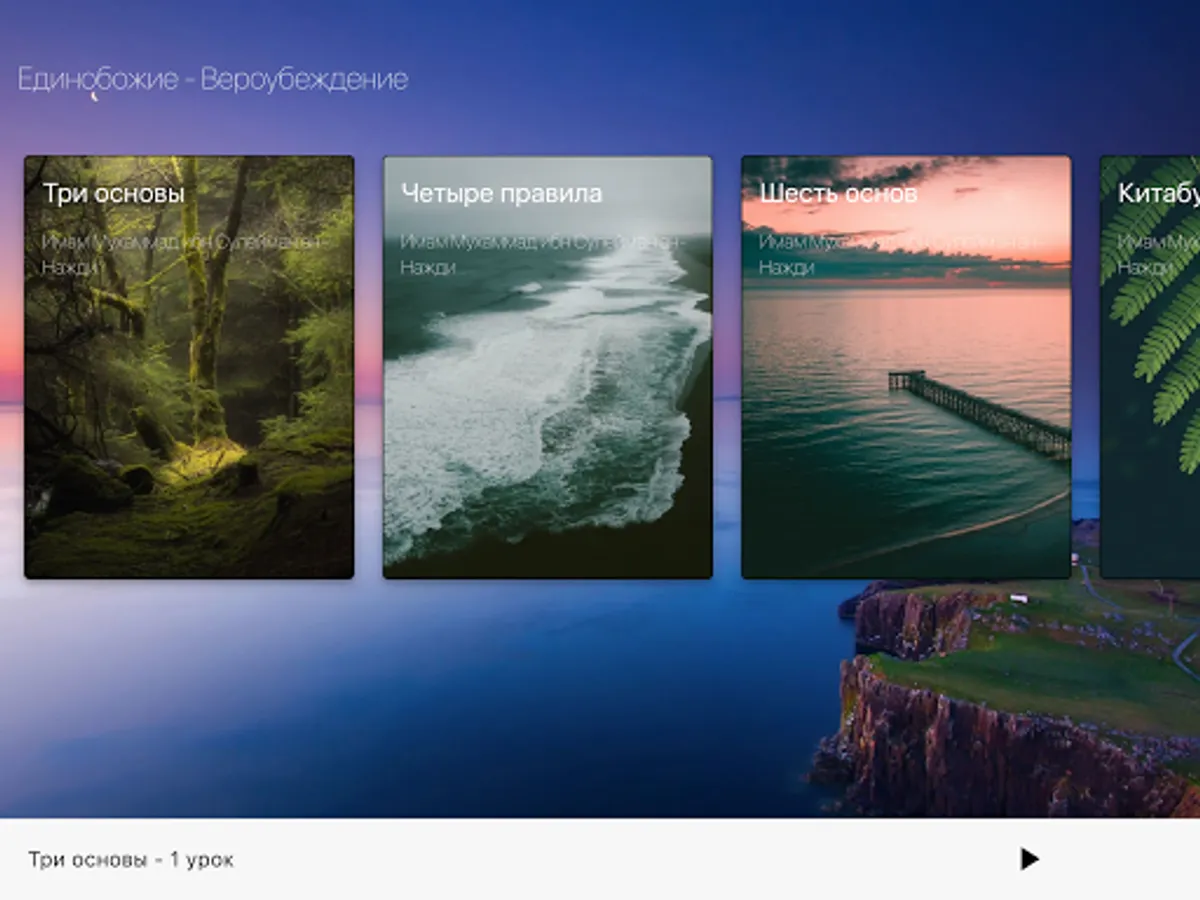
Task: Open the partially visible Китабу card
Action: point(1150,367)
